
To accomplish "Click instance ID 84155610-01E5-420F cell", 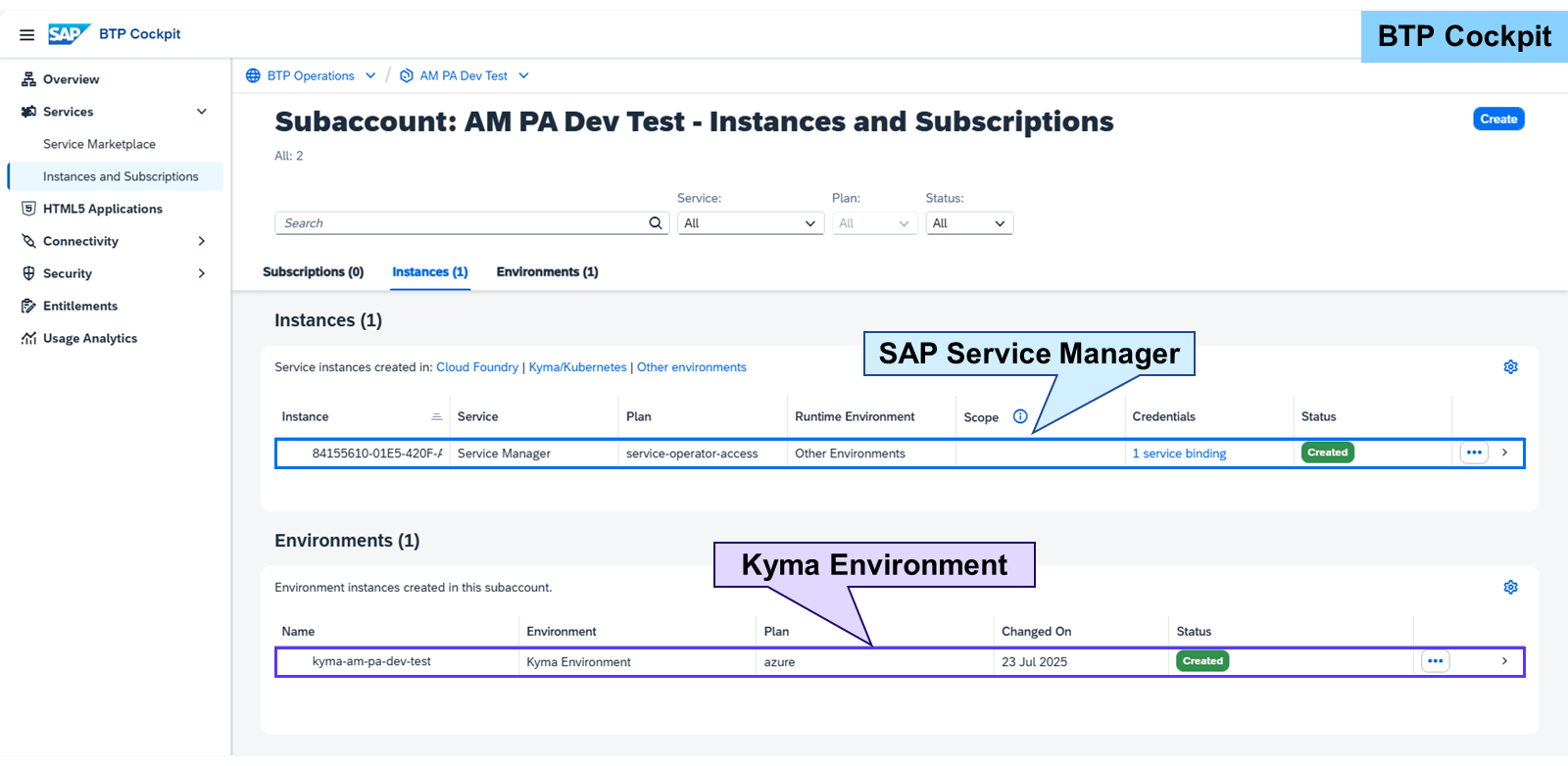I will pyautogui.click(x=377, y=454).
